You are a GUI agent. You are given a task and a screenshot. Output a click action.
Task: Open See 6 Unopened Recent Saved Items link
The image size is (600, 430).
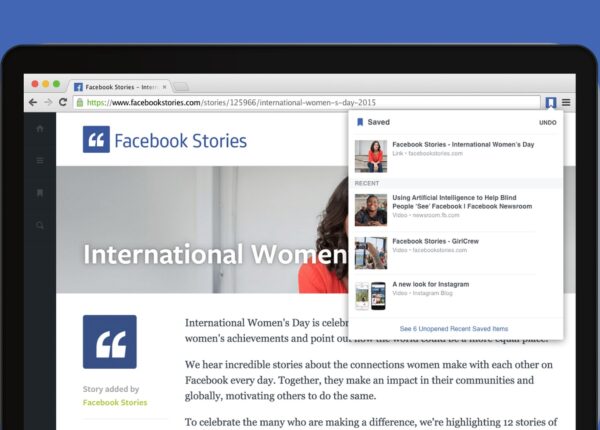pos(454,329)
